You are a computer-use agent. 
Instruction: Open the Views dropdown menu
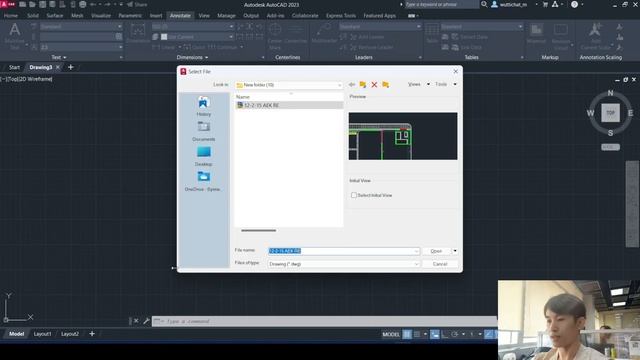pyautogui.click(x=419, y=84)
